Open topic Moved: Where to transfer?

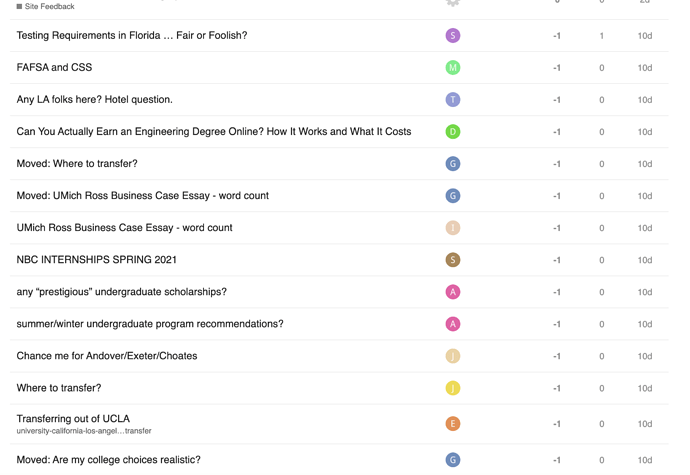coord(77,163)
